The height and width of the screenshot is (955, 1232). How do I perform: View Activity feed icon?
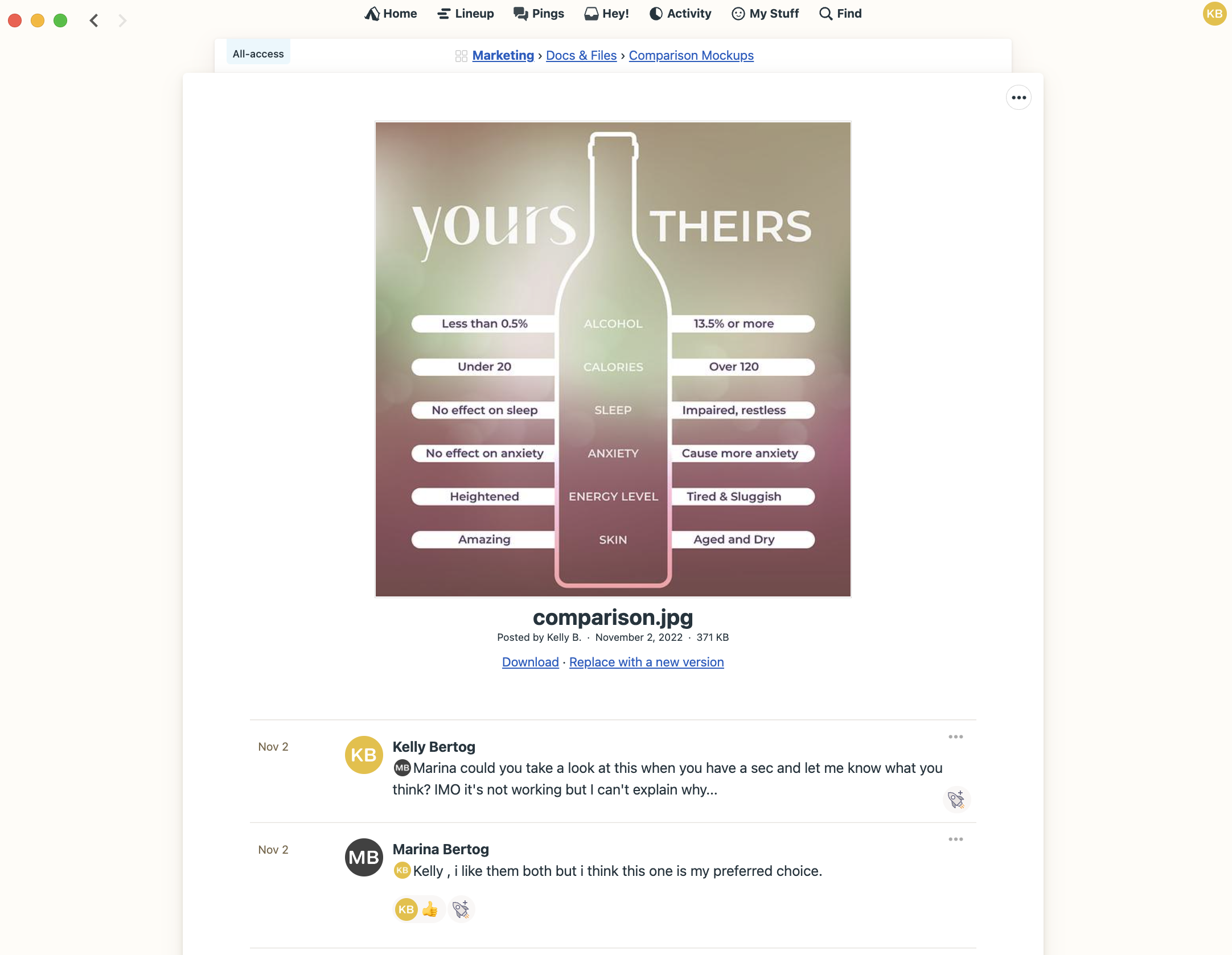click(x=656, y=13)
